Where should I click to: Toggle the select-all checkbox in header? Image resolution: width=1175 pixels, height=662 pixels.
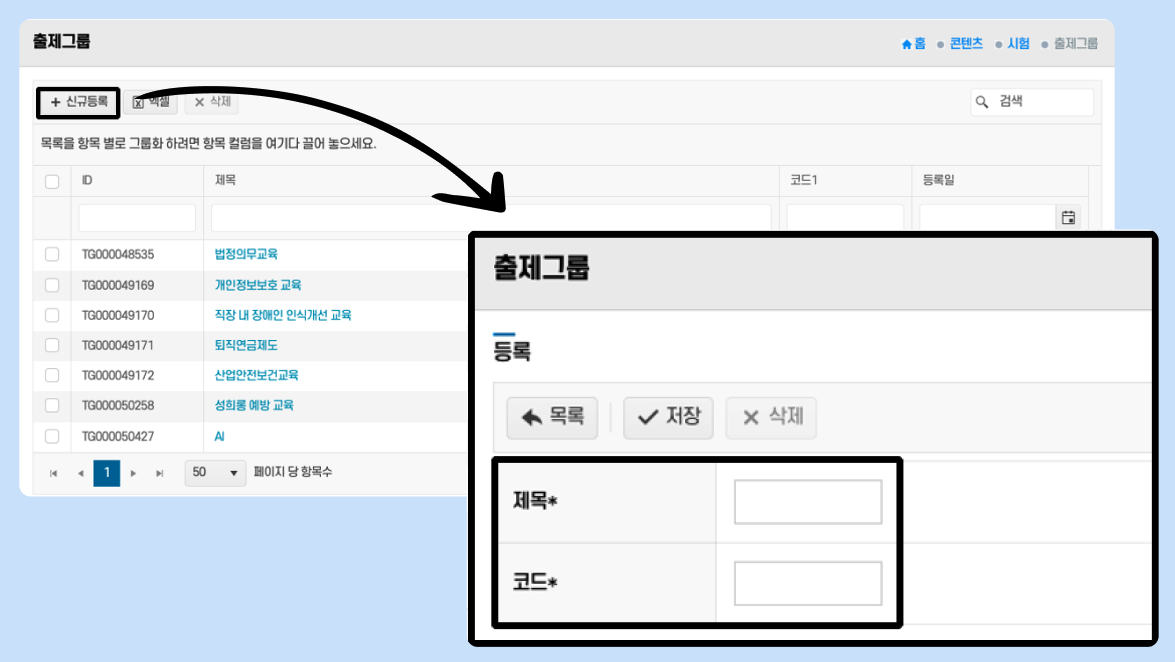coord(52,181)
